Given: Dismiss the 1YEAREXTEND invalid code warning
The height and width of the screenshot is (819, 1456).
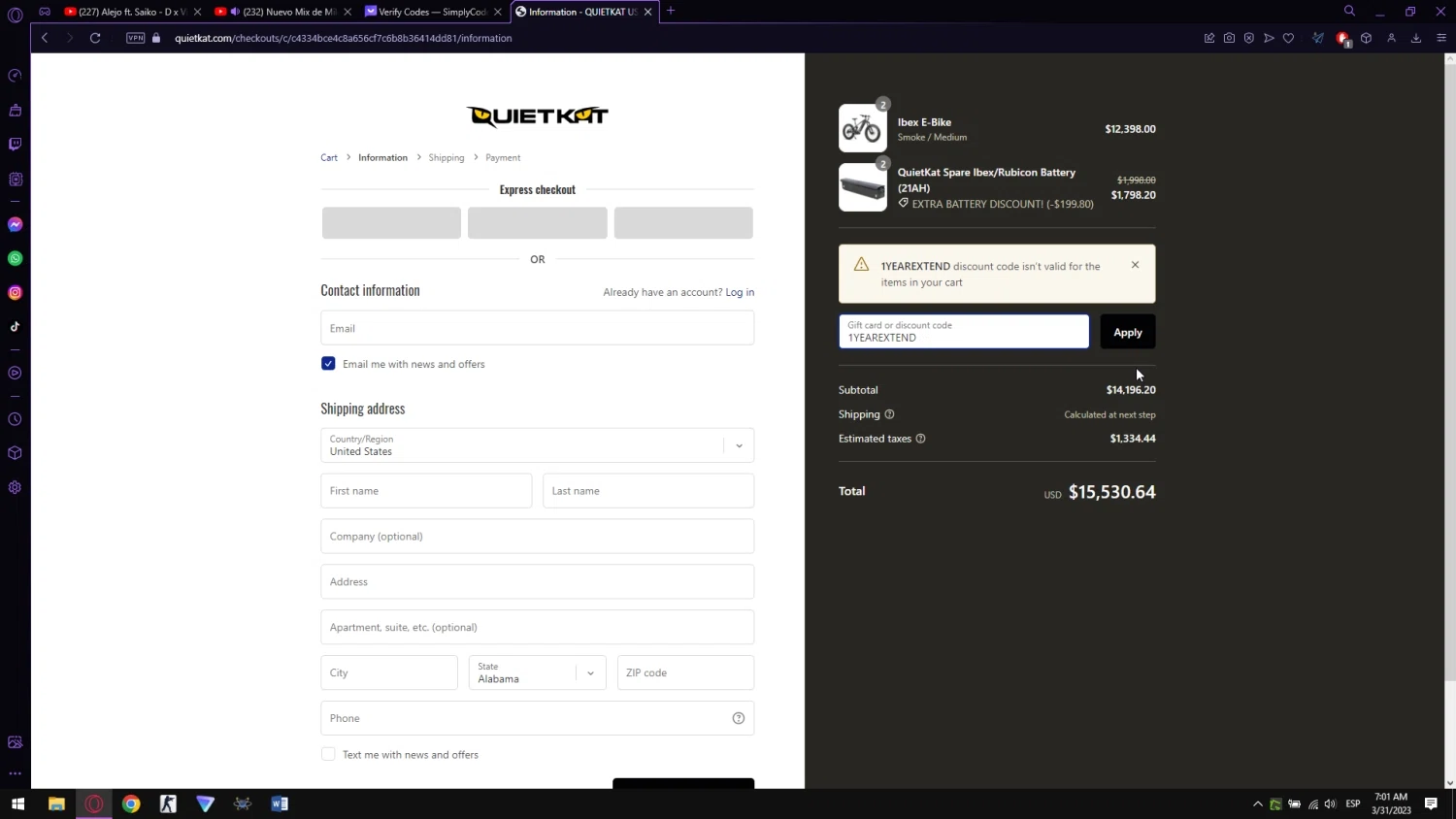Looking at the screenshot, I should (x=1135, y=265).
